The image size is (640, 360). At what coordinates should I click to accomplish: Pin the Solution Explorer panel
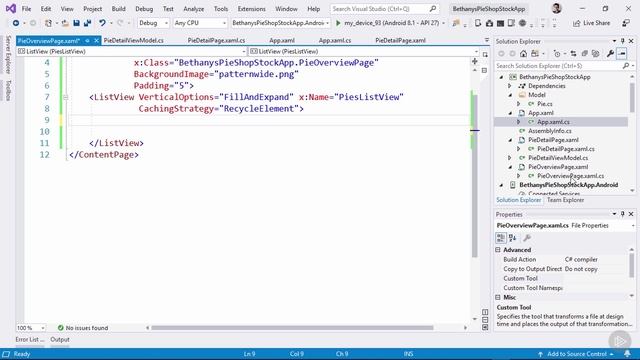click(x=622, y=41)
